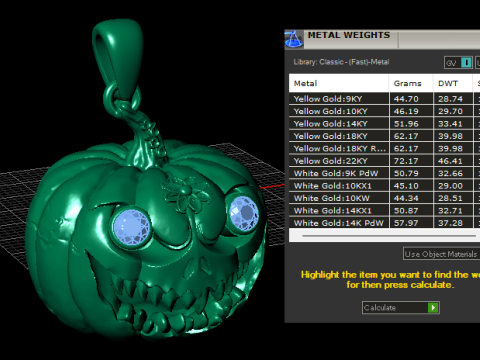Click the 29.70 DWT cell

[x=453, y=111]
